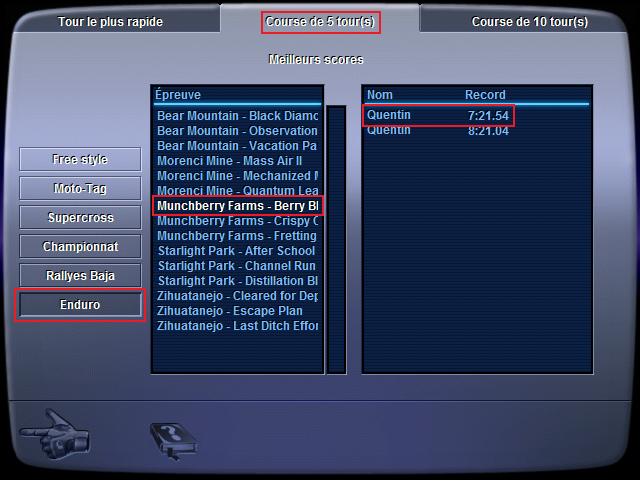Pick Zihuatanejo - Last Ditch Effort event
The height and width of the screenshot is (481, 640).
(237, 326)
